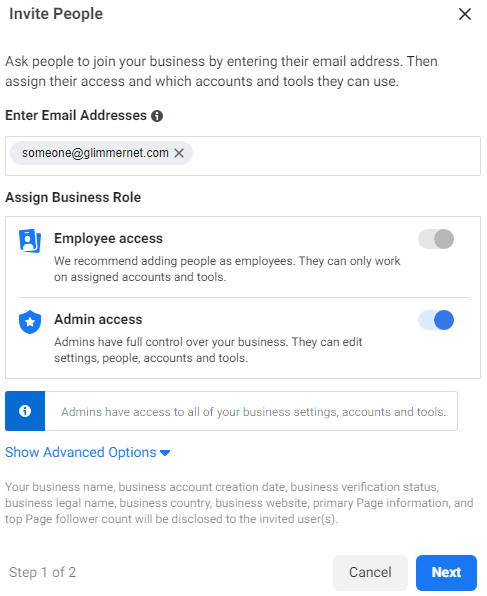Remove the someone@glimmernet.com email chip

tap(179, 153)
